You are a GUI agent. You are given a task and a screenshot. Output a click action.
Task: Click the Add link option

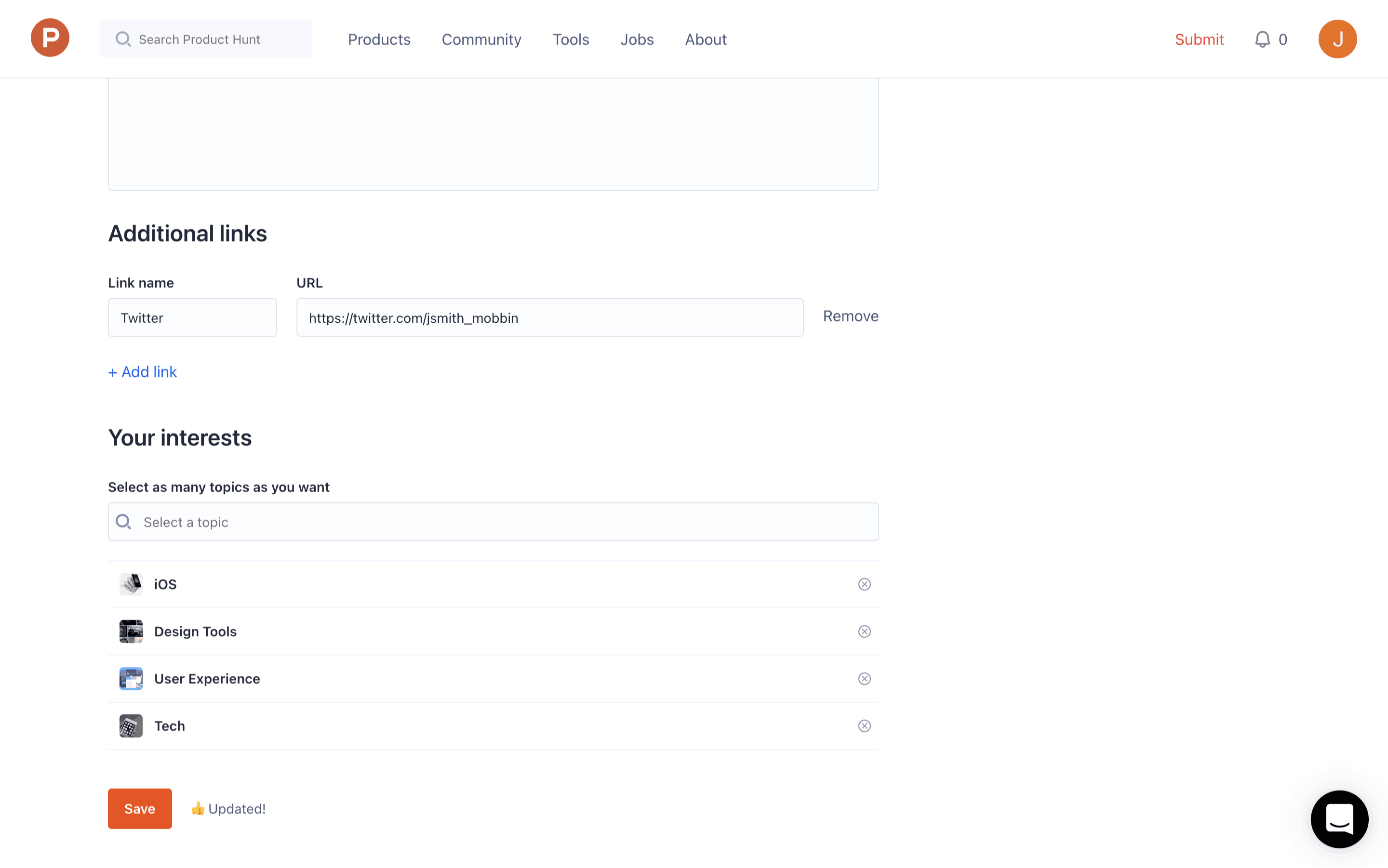143,372
